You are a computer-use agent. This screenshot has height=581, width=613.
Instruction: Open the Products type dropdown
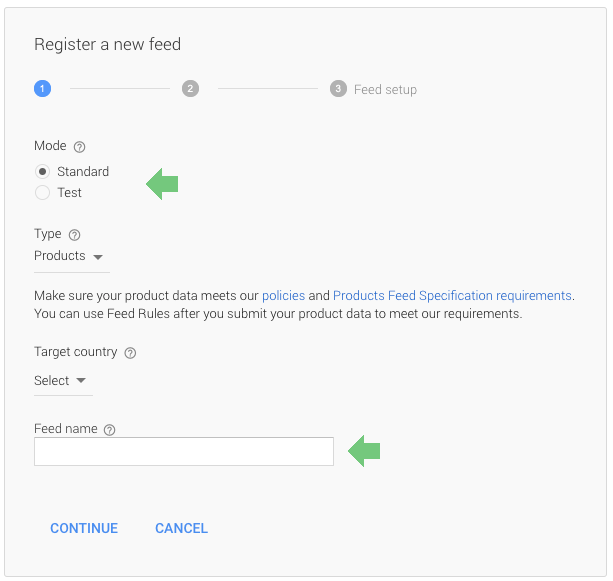pyautogui.click(x=68, y=256)
